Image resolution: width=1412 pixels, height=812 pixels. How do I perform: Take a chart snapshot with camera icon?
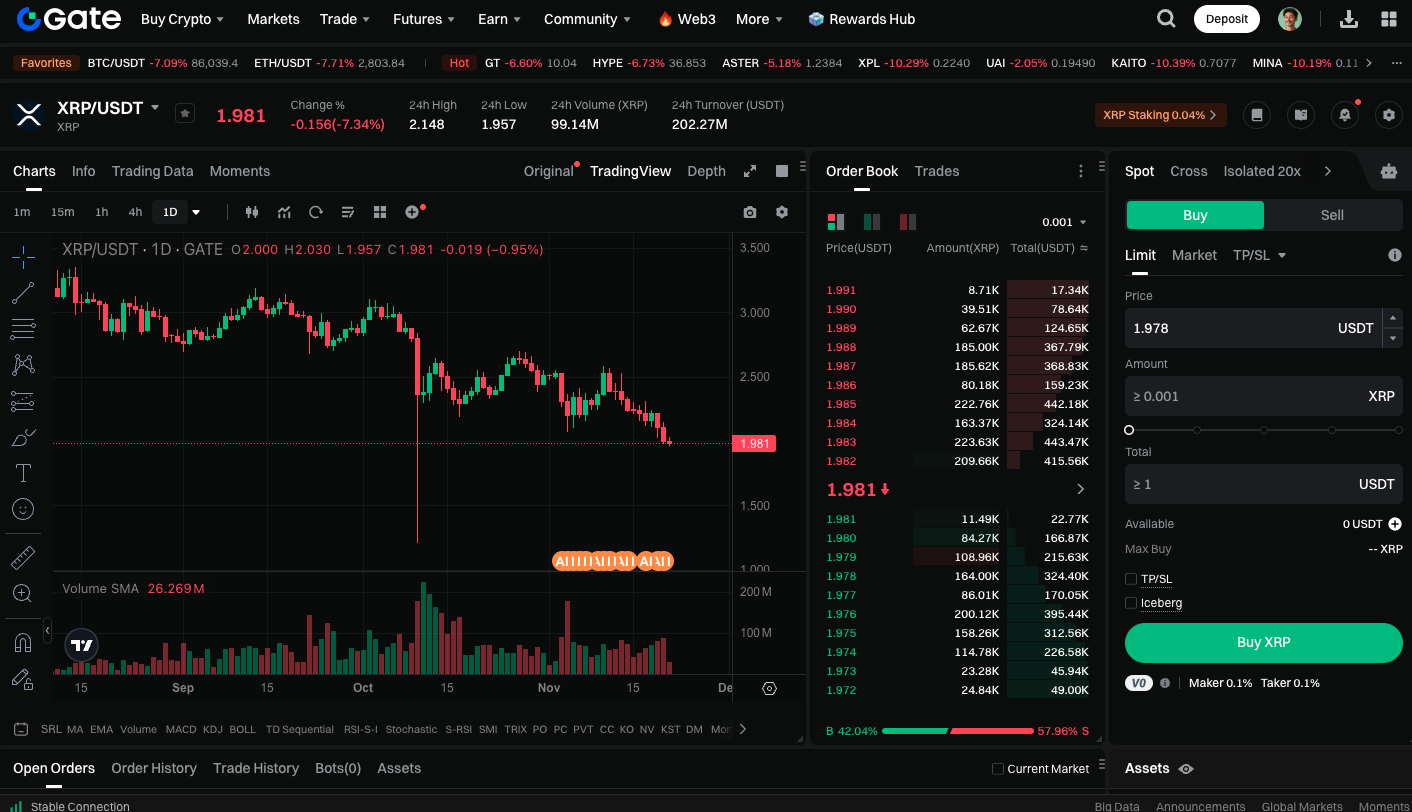750,212
